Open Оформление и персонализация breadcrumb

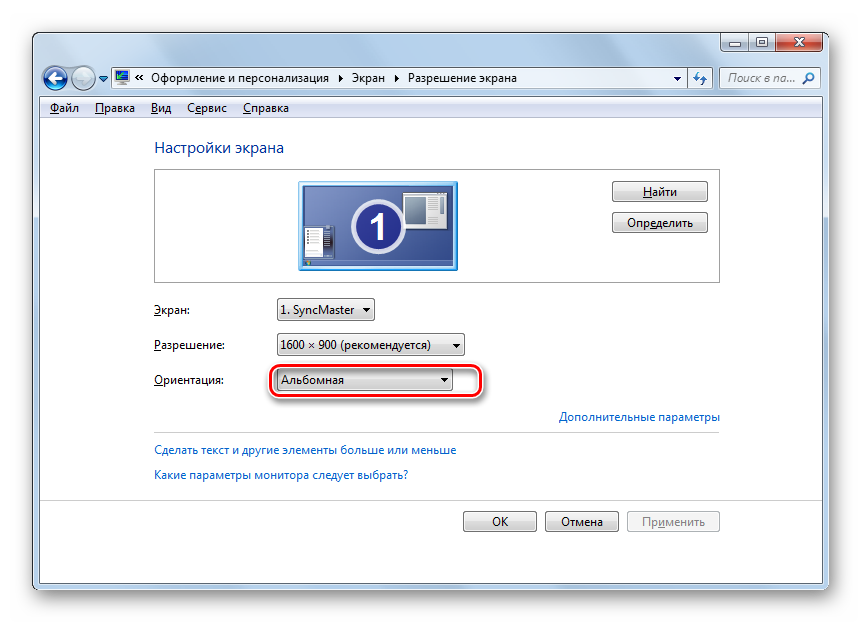(240, 78)
